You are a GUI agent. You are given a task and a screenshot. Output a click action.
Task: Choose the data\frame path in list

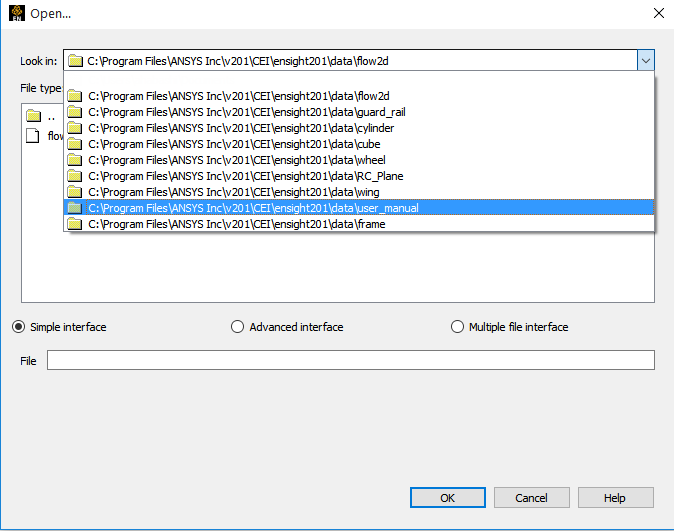click(359, 224)
